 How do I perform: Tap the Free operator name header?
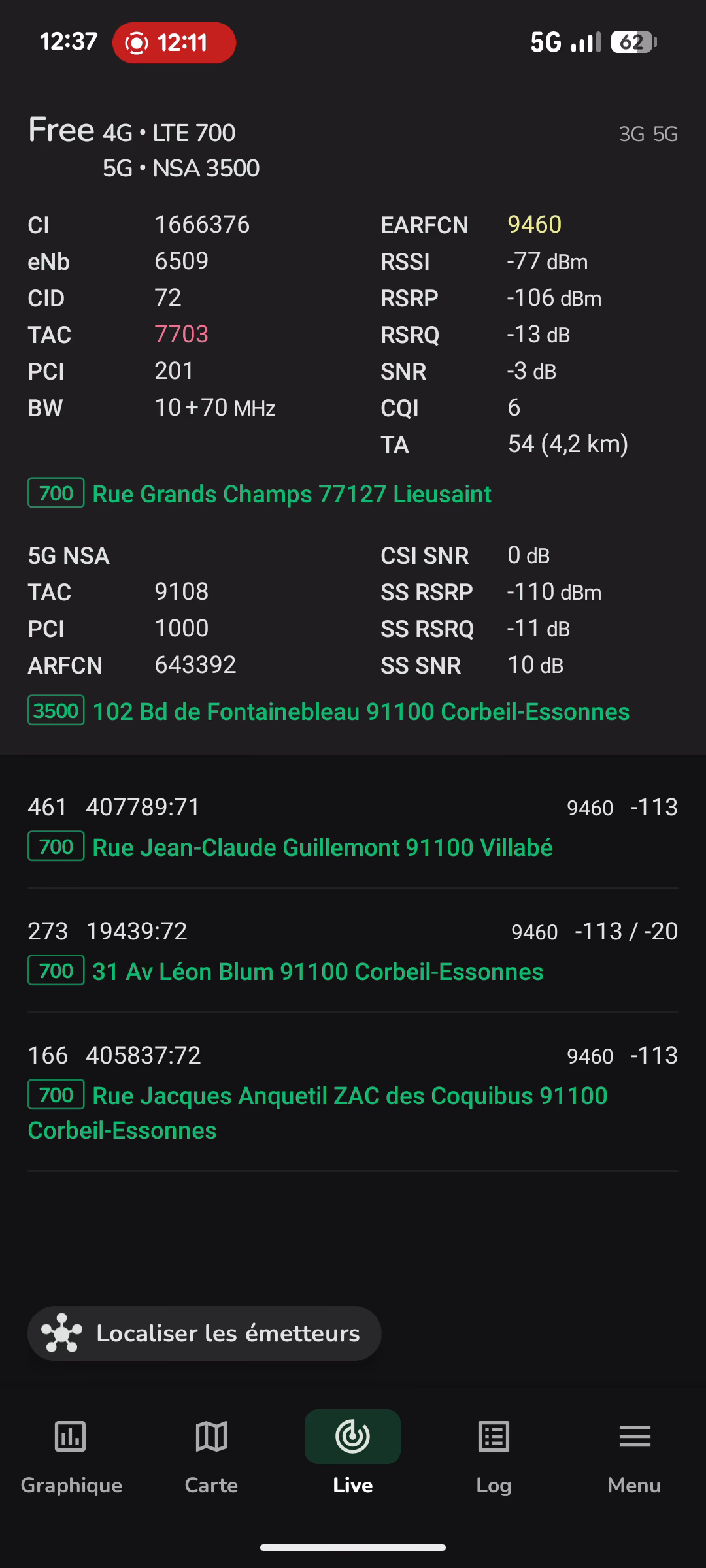[x=61, y=130]
